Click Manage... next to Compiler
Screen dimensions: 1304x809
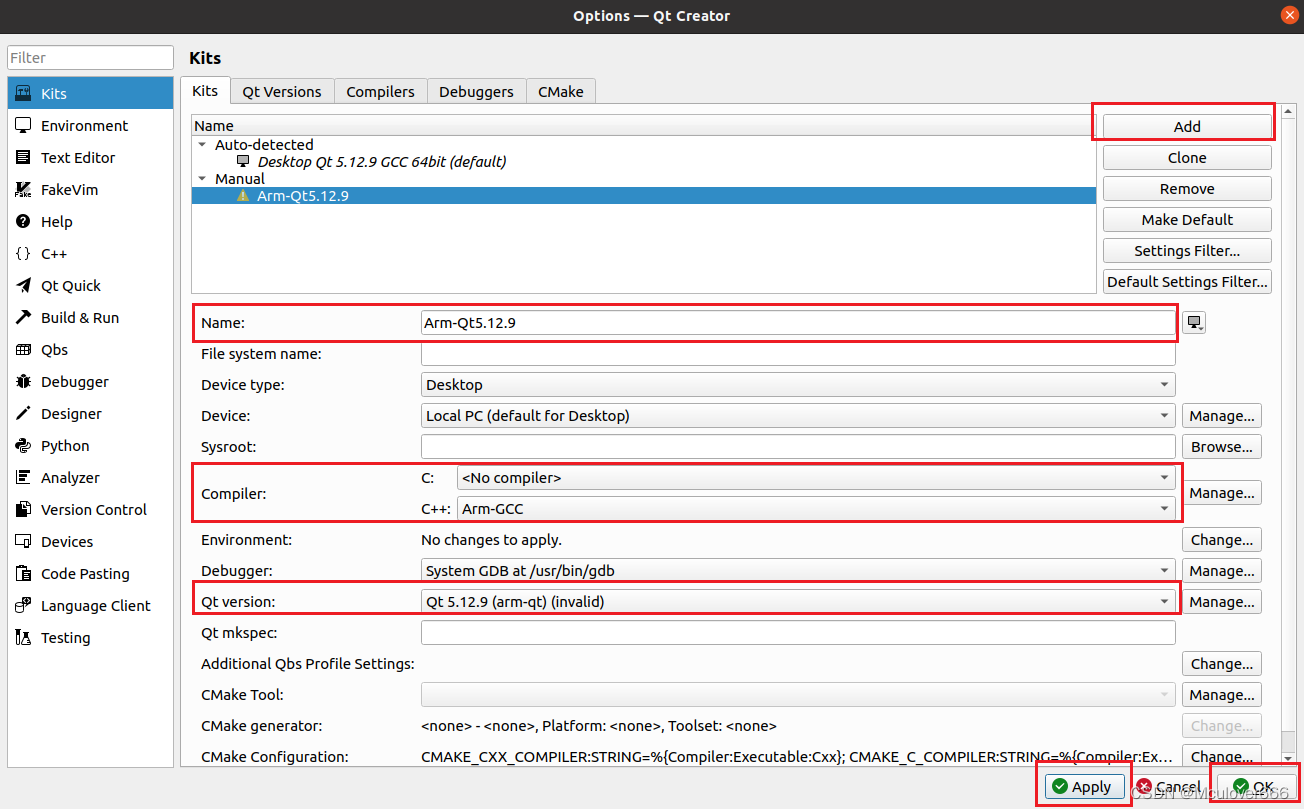[x=1222, y=492]
